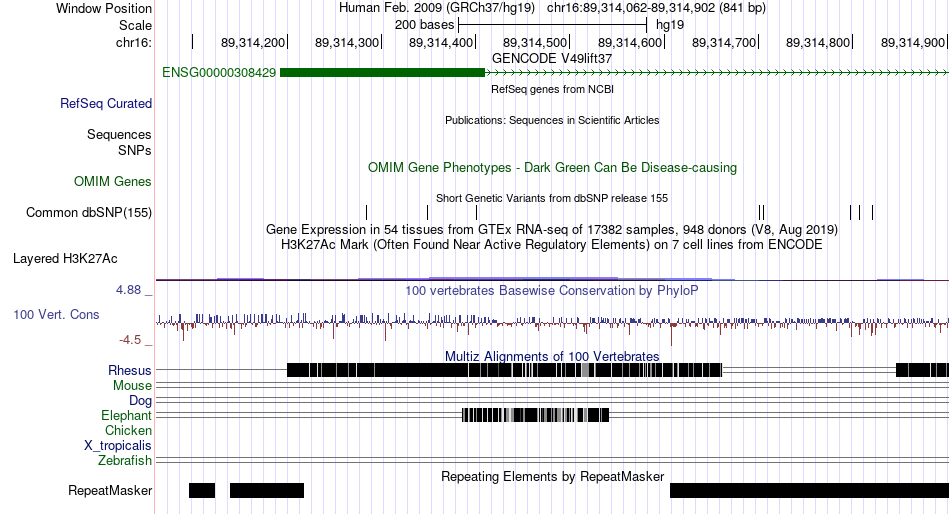Click the large RepeatMasker block on right

[809, 490]
